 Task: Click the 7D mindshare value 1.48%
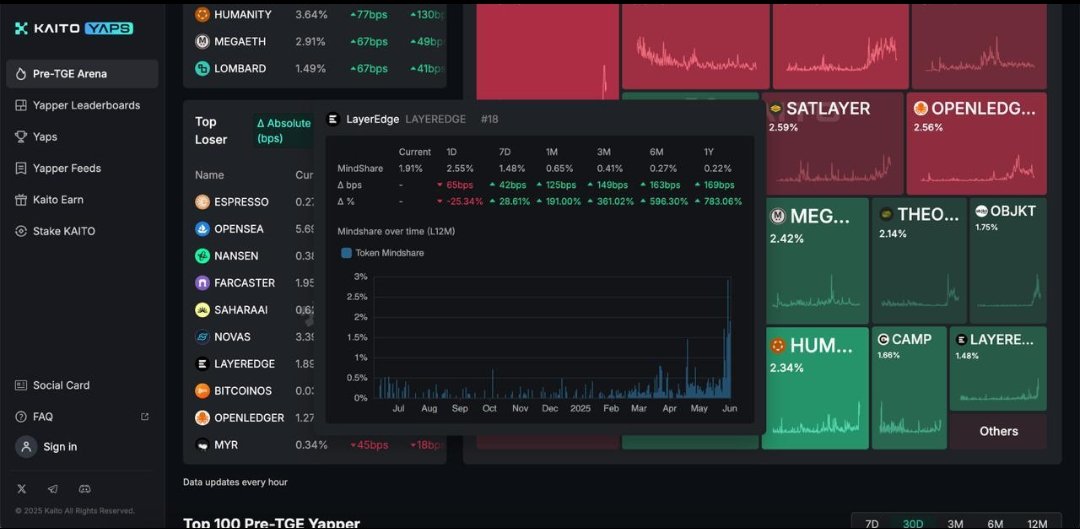point(512,168)
